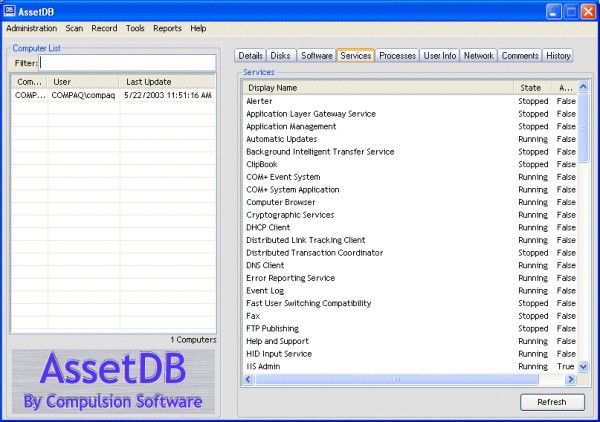Select the HID Input Service row
600x422 pixels.
410,354
